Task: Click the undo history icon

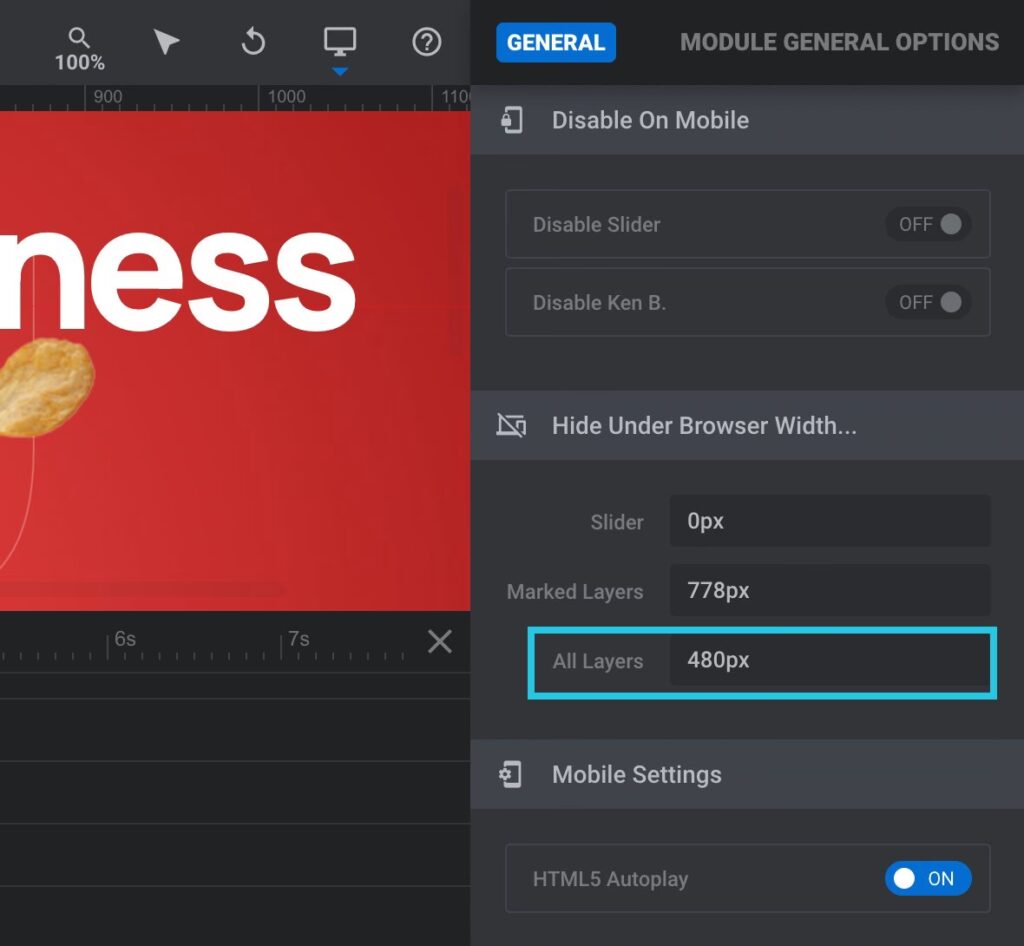Action: [x=253, y=42]
